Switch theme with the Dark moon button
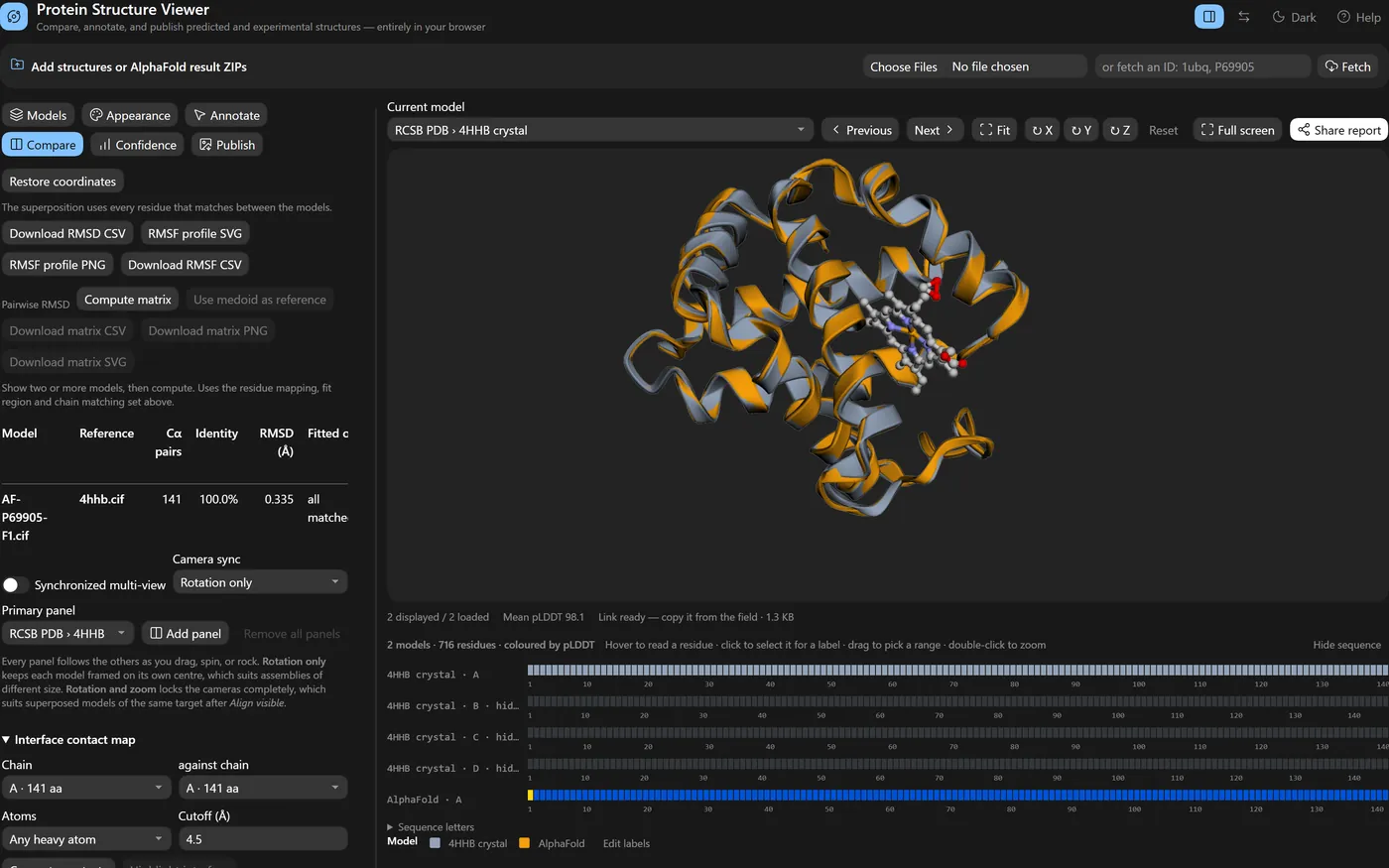This screenshot has width=1389, height=868. pyautogui.click(x=1295, y=17)
